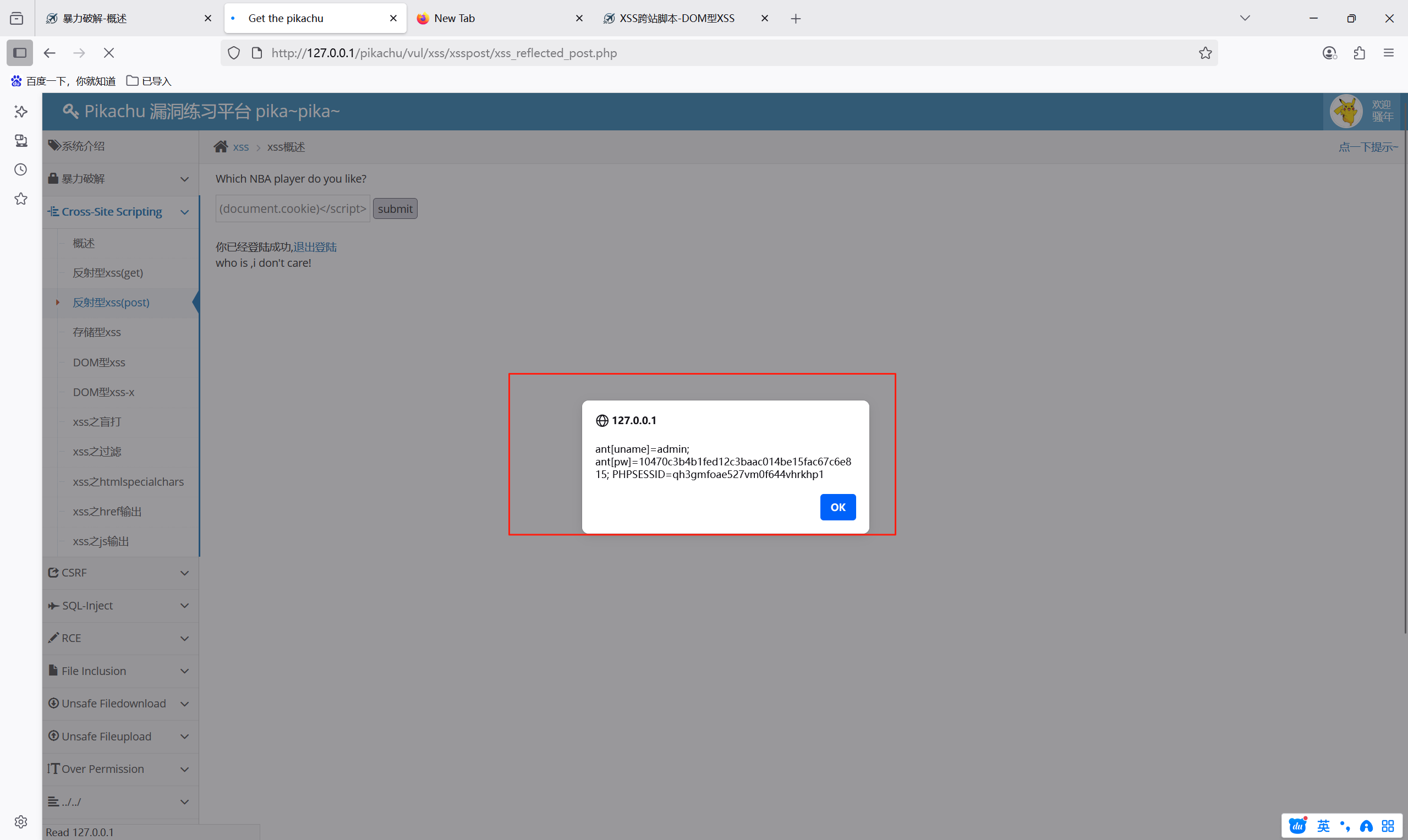Expand the 暴力破解 menu
Image resolution: width=1408 pixels, height=840 pixels.
[120, 179]
